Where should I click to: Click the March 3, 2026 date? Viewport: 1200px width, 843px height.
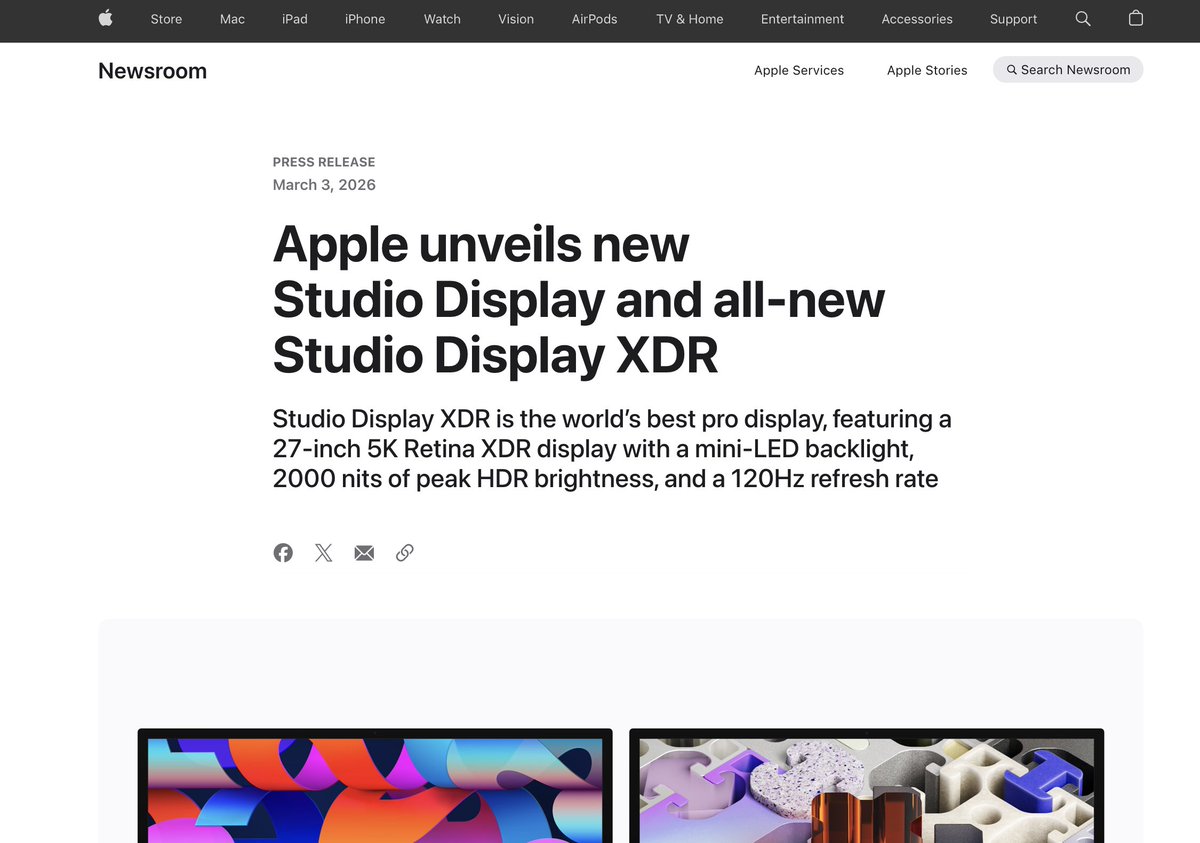point(324,185)
